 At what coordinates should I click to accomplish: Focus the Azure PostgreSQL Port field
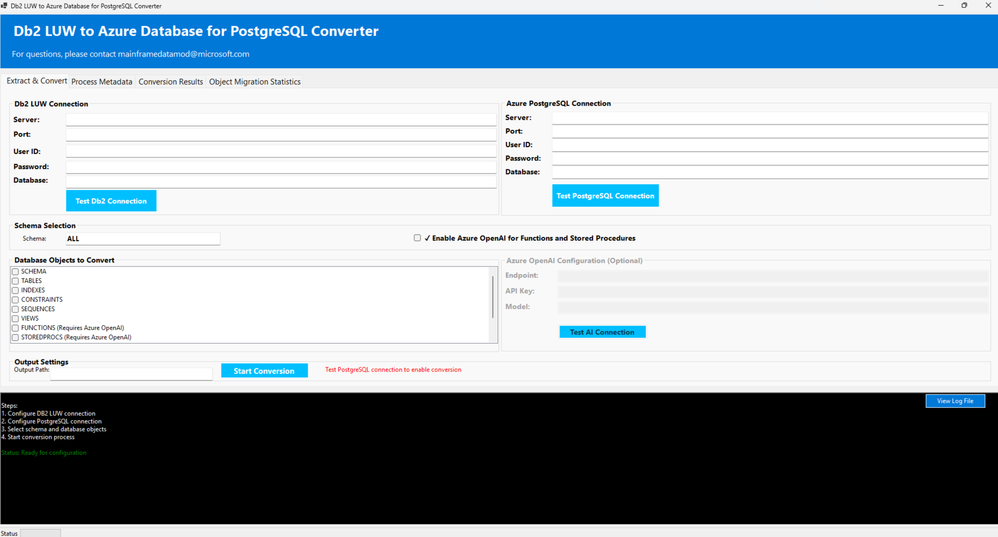pyautogui.click(x=770, y=131)
